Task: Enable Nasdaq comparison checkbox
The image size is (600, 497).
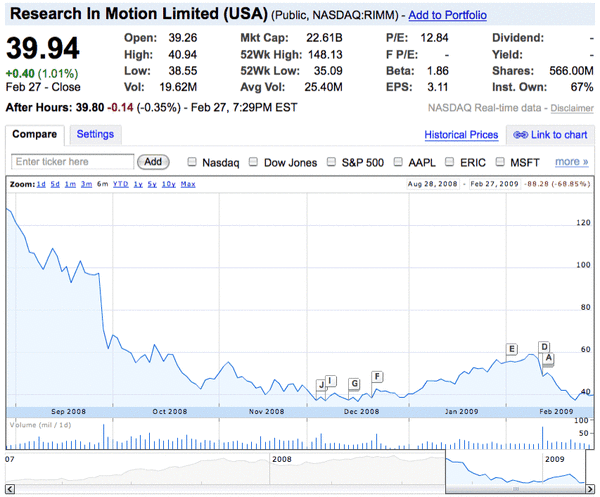Action: 192,162
